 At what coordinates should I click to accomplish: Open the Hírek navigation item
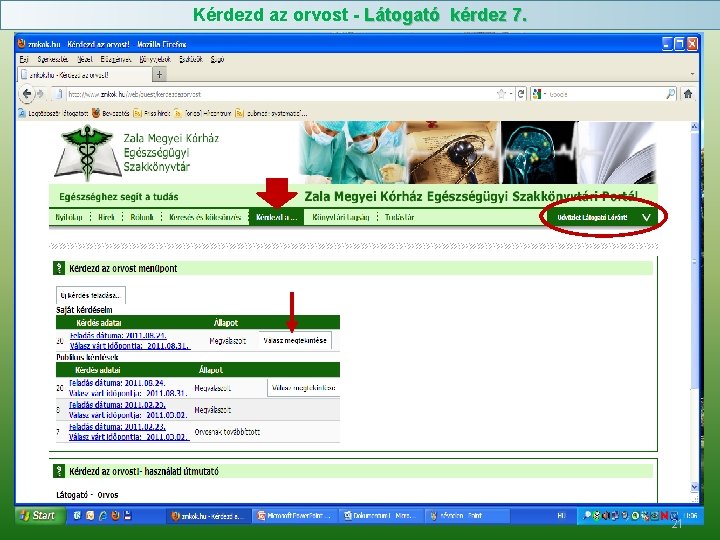(x=106, y=217)
